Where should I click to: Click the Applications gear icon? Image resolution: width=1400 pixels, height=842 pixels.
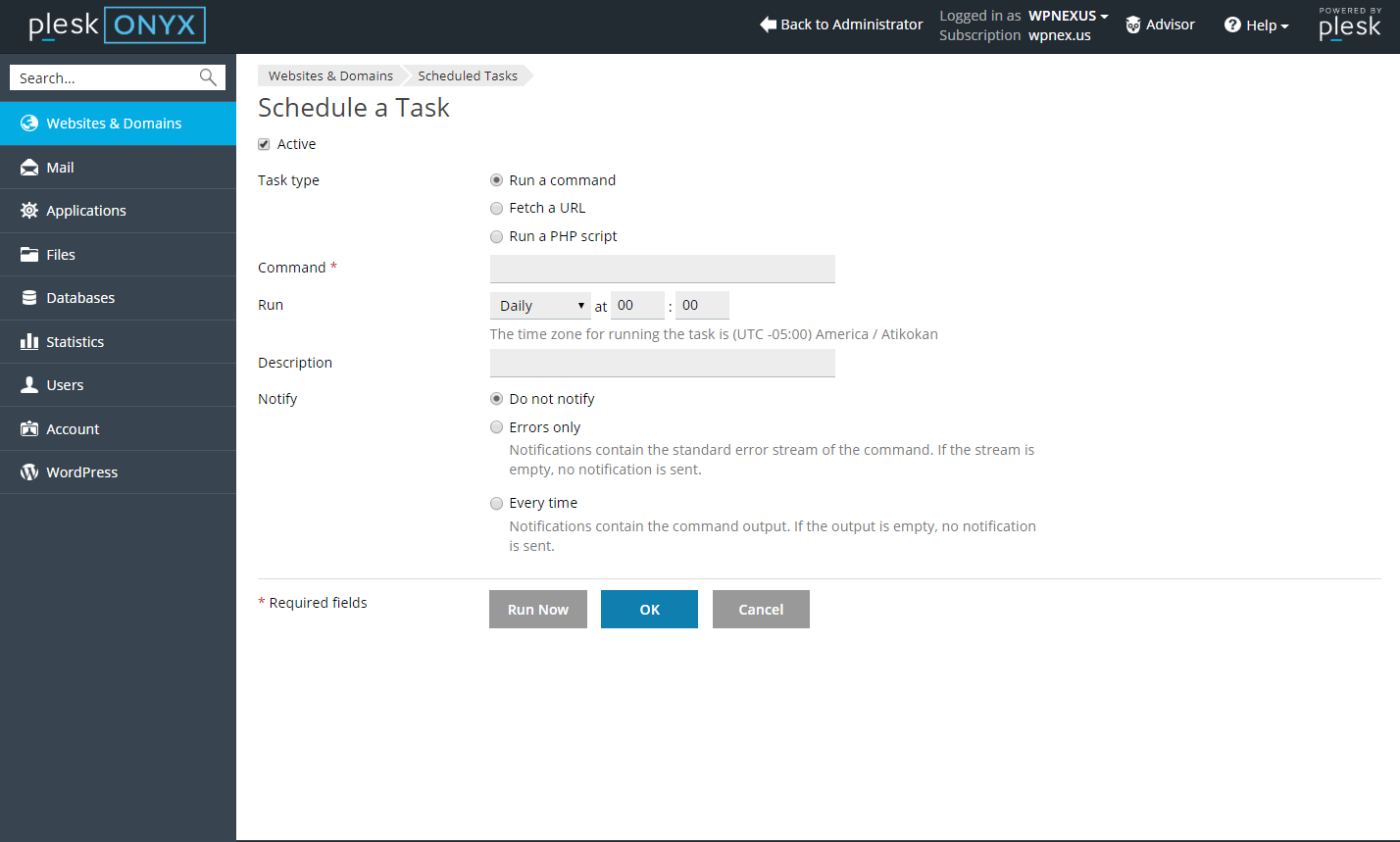pos(29,211)
